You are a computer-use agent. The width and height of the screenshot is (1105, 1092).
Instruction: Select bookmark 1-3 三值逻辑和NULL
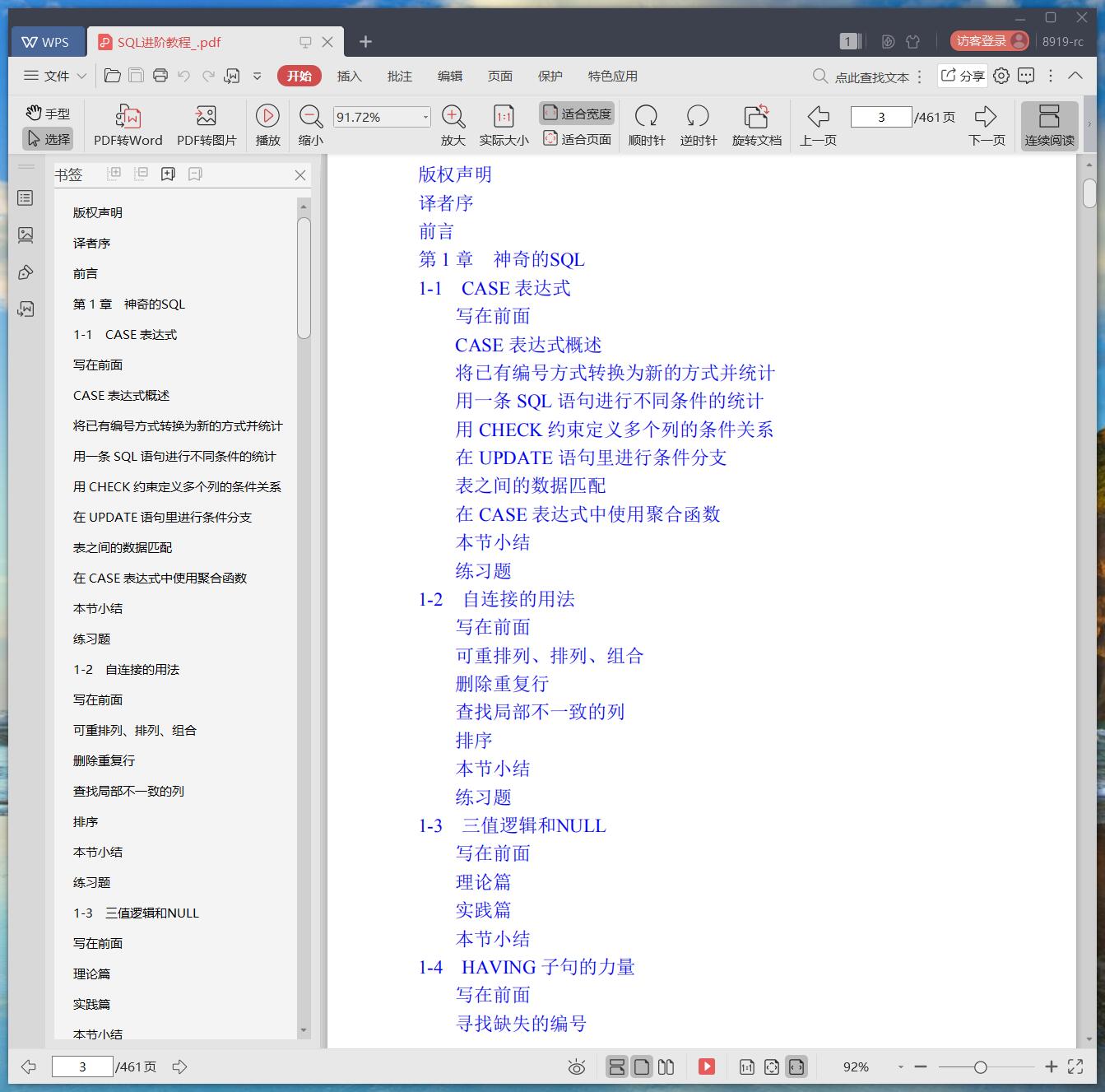pos(136,913)
